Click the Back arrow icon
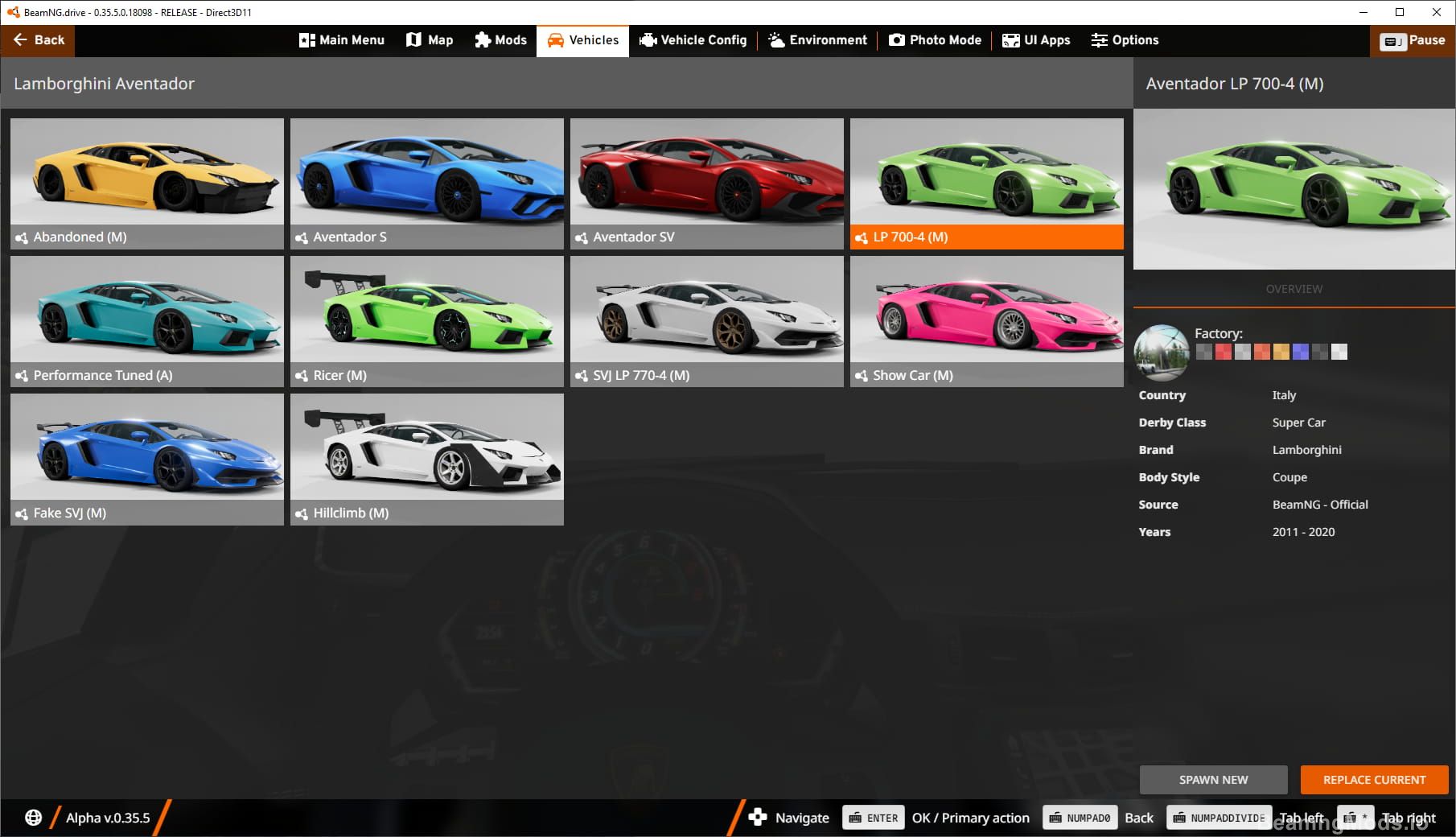This screenshot has height=837, width=1456. pos(20,39)
